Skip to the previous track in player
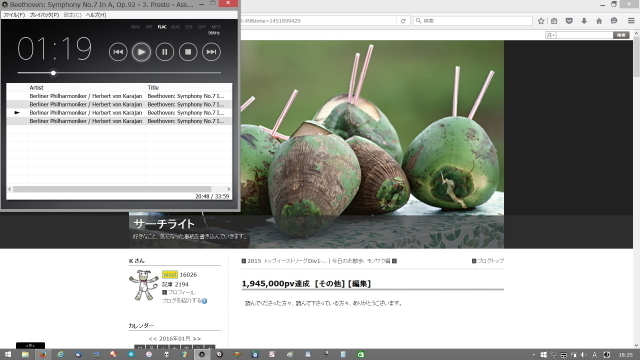 click(x=118, y=52)
